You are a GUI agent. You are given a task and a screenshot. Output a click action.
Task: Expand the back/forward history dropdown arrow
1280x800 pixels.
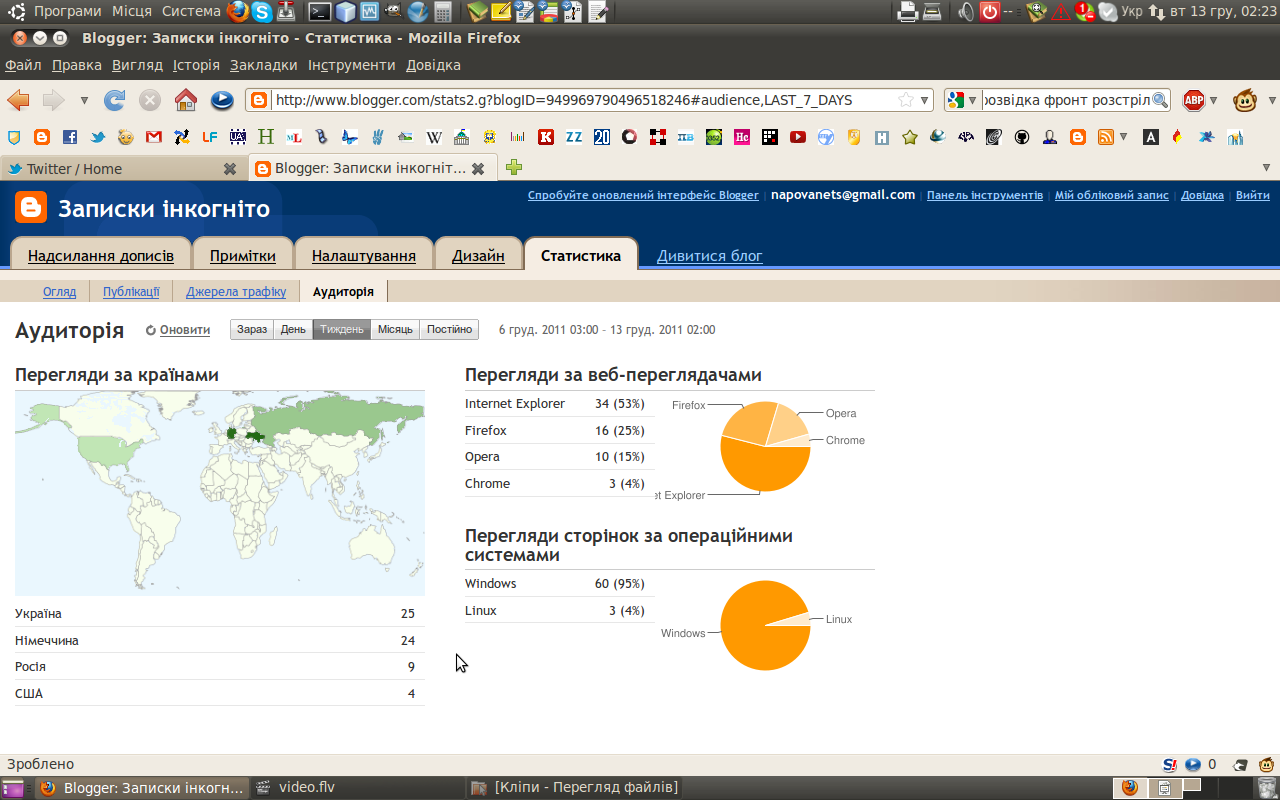coord(84,100)
